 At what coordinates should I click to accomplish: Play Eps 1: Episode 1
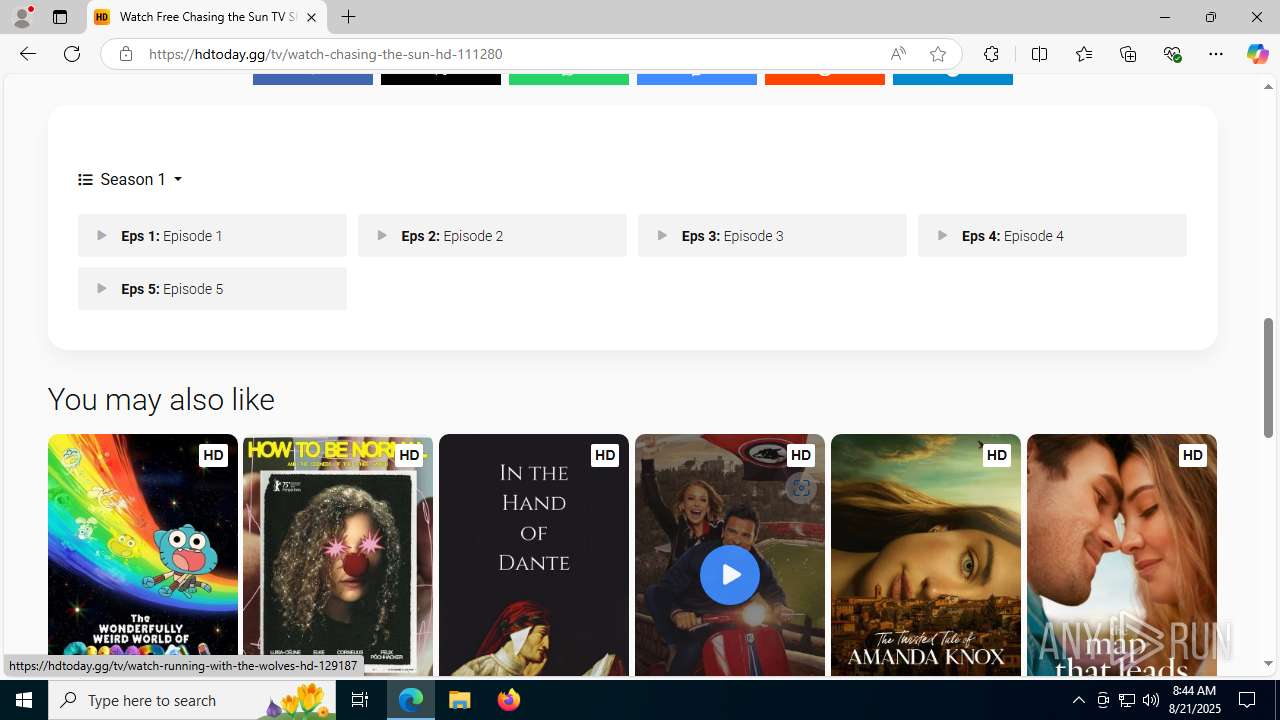(212, 236)
